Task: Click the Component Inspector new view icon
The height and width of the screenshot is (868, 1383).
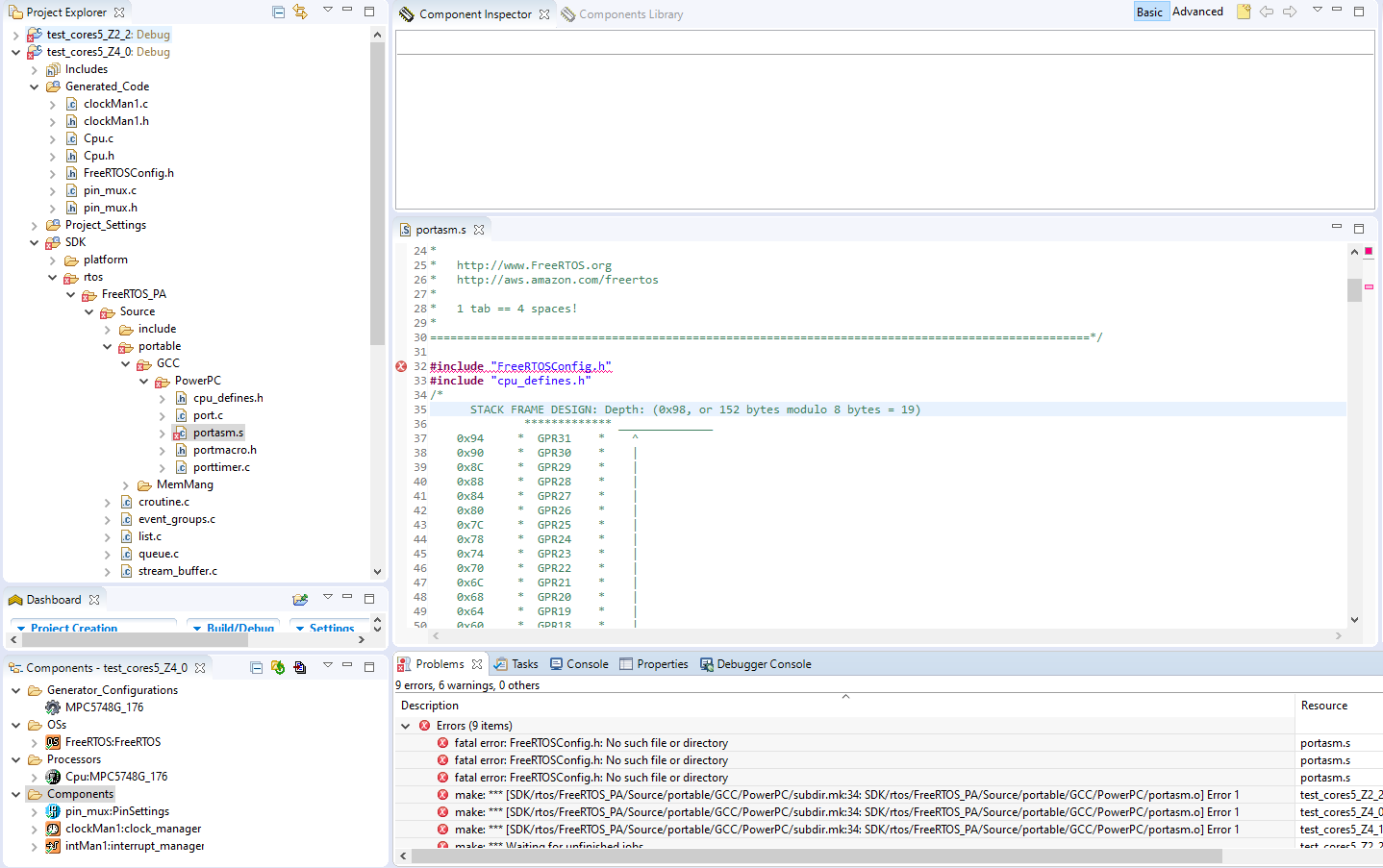Action: click(1244, 12)
